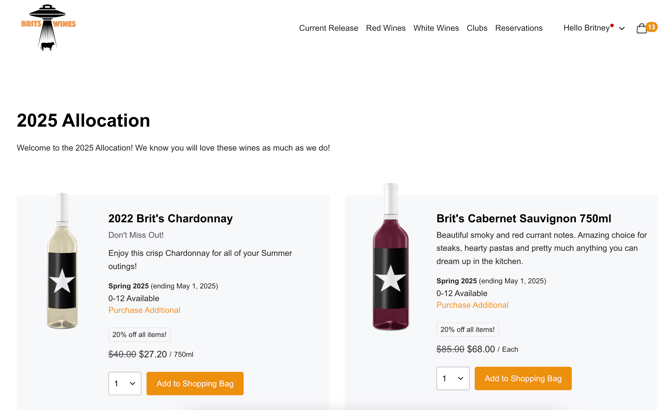The width and height of the screenshot is (670, 410).
Task: Open Cabernet Sauvignon quantity dropdown
Action: (453, 378)
